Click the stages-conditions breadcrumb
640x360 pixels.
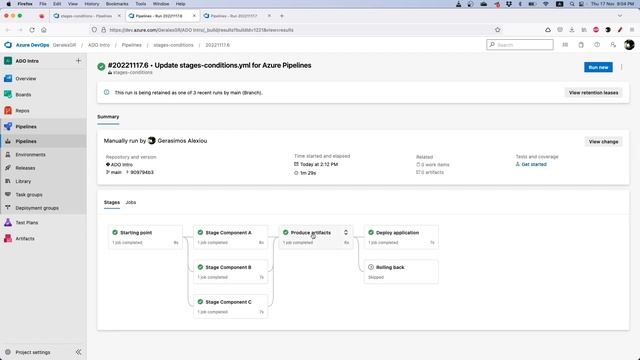(173, 45)
